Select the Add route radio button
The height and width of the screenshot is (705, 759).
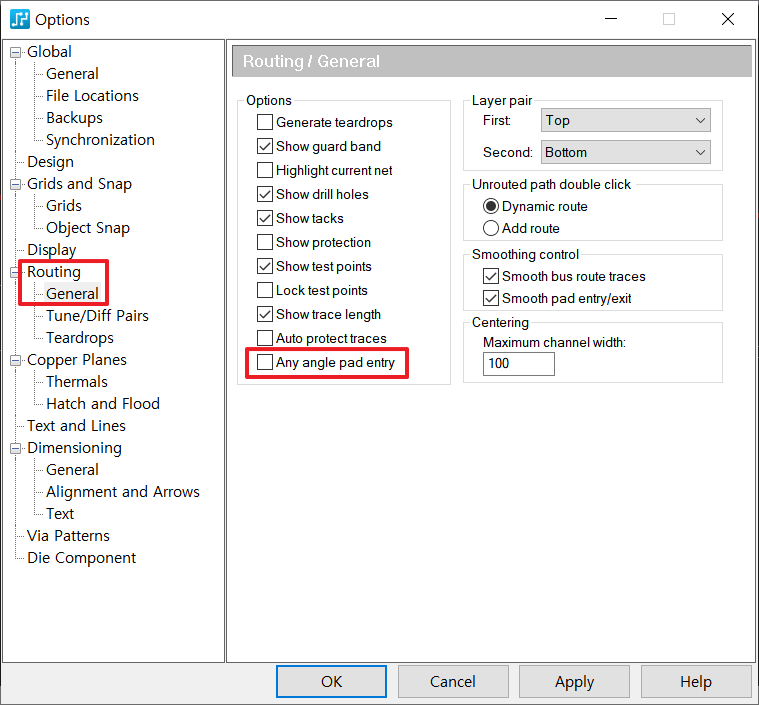(491, 228)
